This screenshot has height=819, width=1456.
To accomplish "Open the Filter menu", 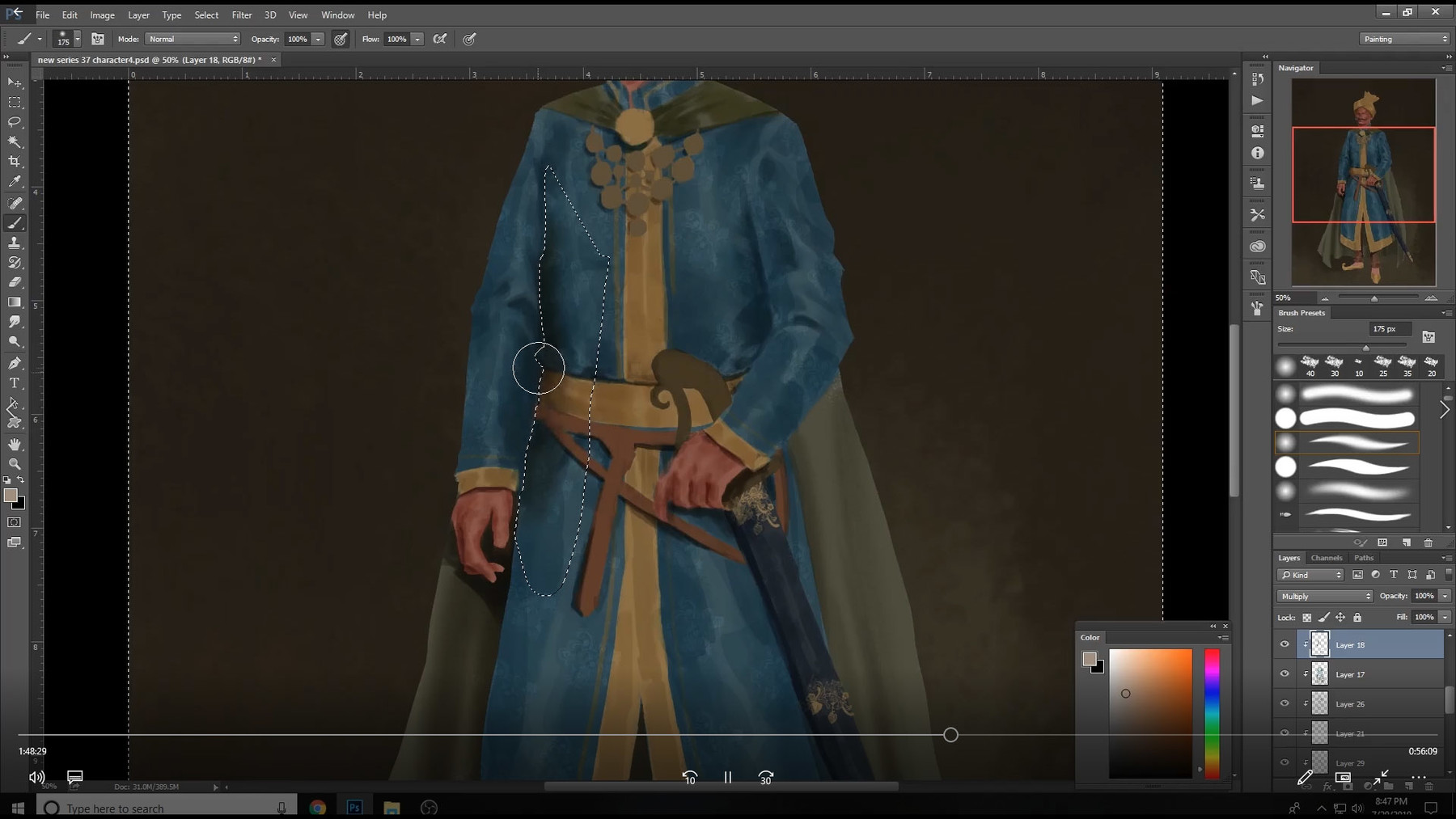I will click(x=242, y=15).
